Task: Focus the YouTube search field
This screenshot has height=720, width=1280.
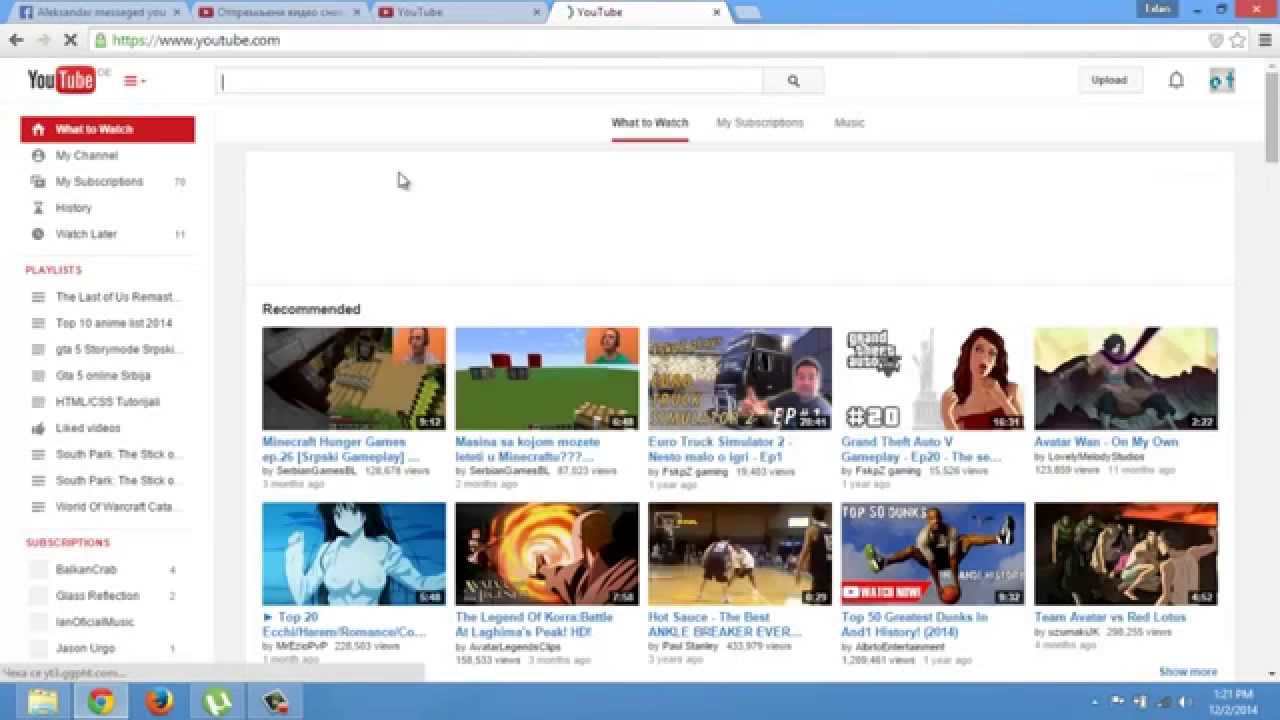Action: 489,81
